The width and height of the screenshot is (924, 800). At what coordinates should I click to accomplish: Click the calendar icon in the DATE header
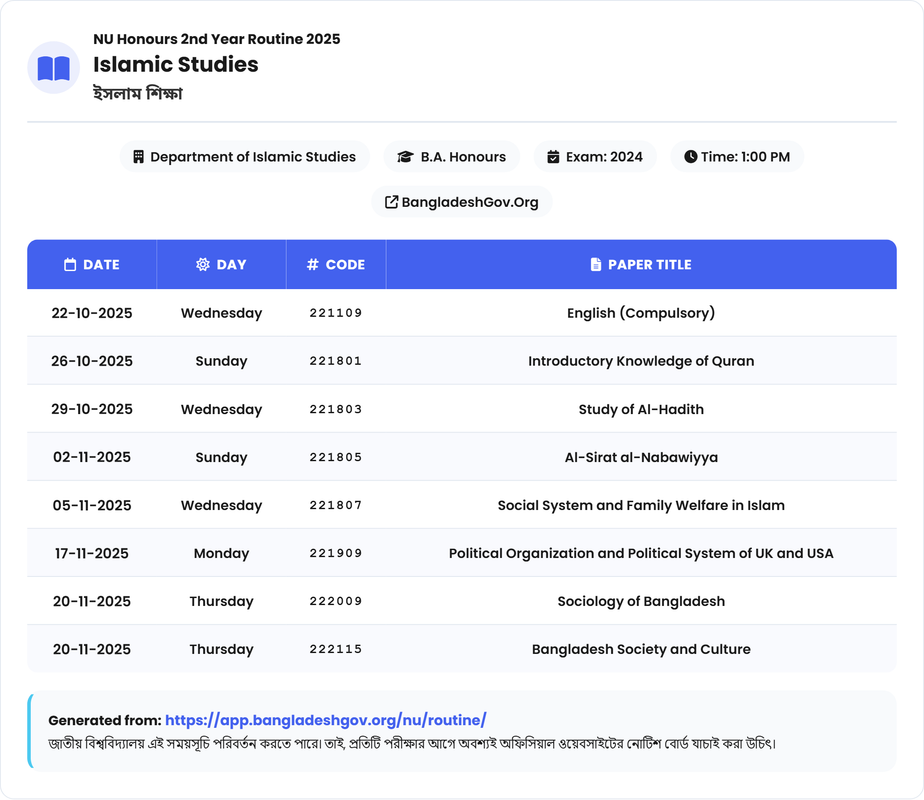(70, 265)
